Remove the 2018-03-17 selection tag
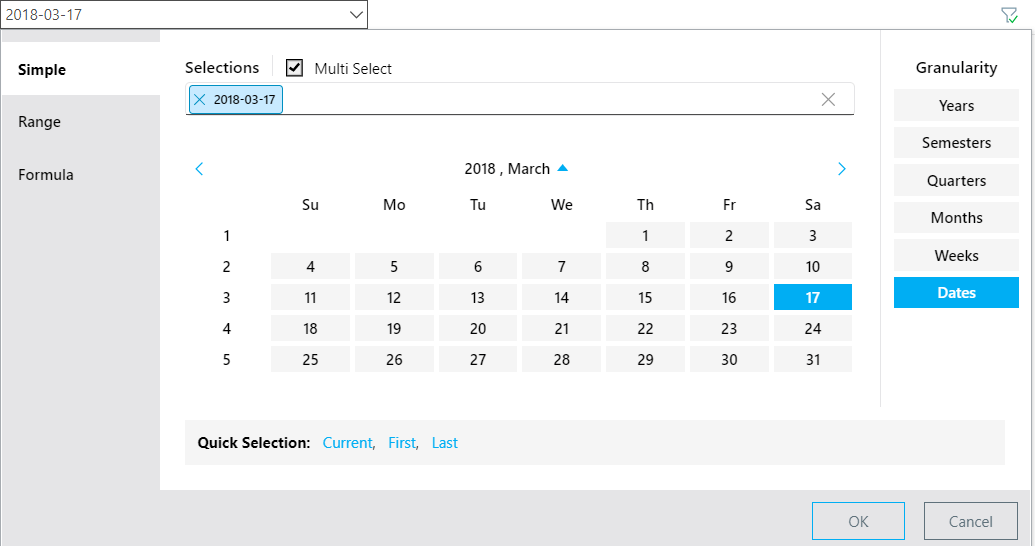This screenshot has height=546, width=1035. 199,100
